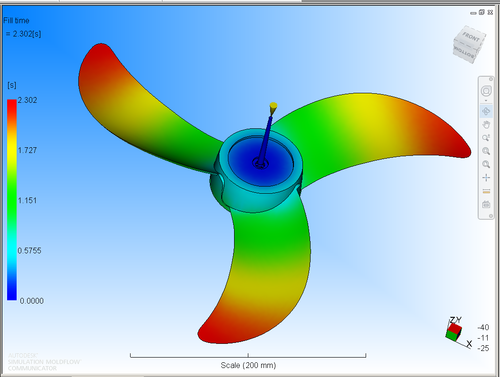Click the Fill time result title
This screenshot has height=377, width=500.
[16, 21]
